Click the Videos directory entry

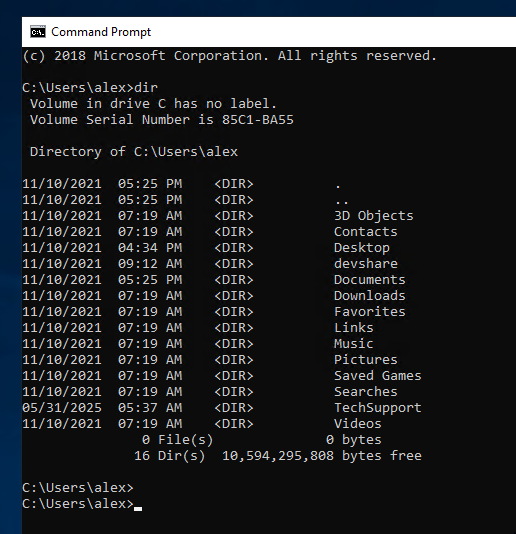[x=358, y=424]
